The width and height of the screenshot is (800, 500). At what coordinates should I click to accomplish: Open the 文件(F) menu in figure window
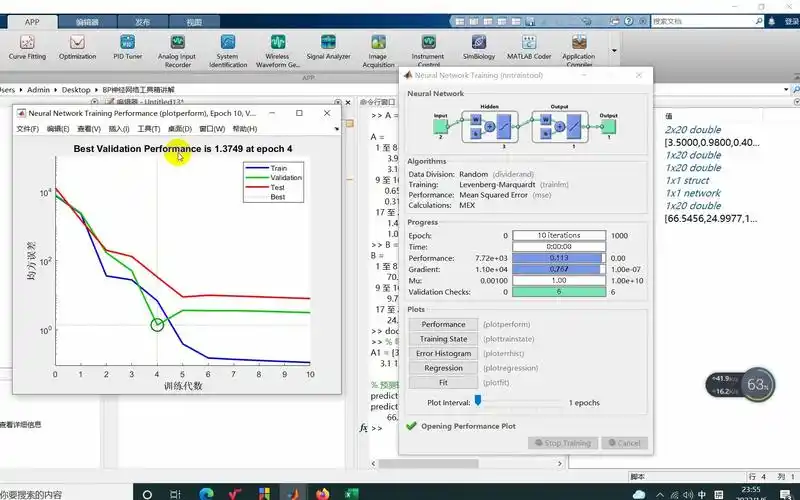[x=28, y=129]
